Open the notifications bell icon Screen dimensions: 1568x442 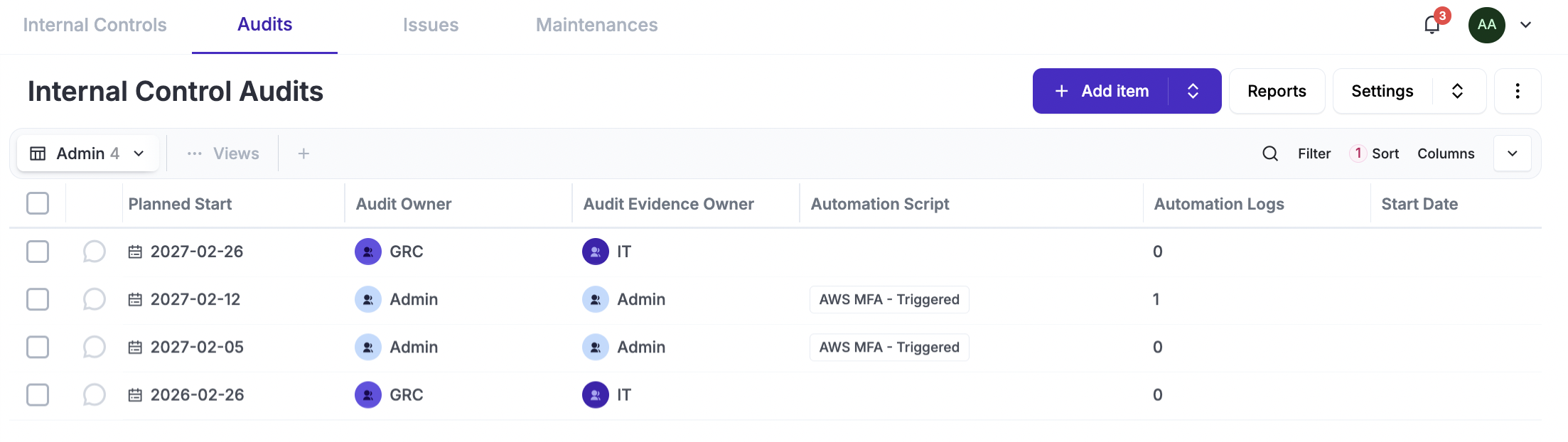click(x=1432, y=25)
